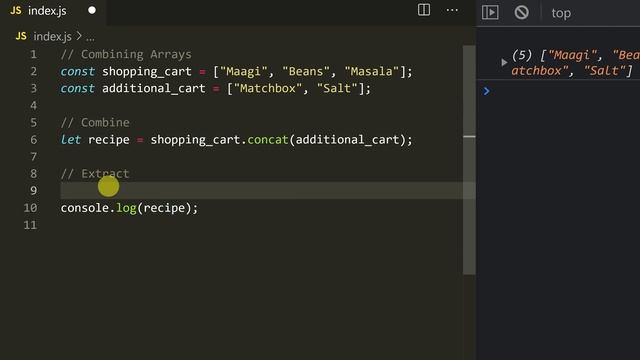This screenshot has width=640, height=360.
Task: Split the editor right
Action: tap(424, 10)
